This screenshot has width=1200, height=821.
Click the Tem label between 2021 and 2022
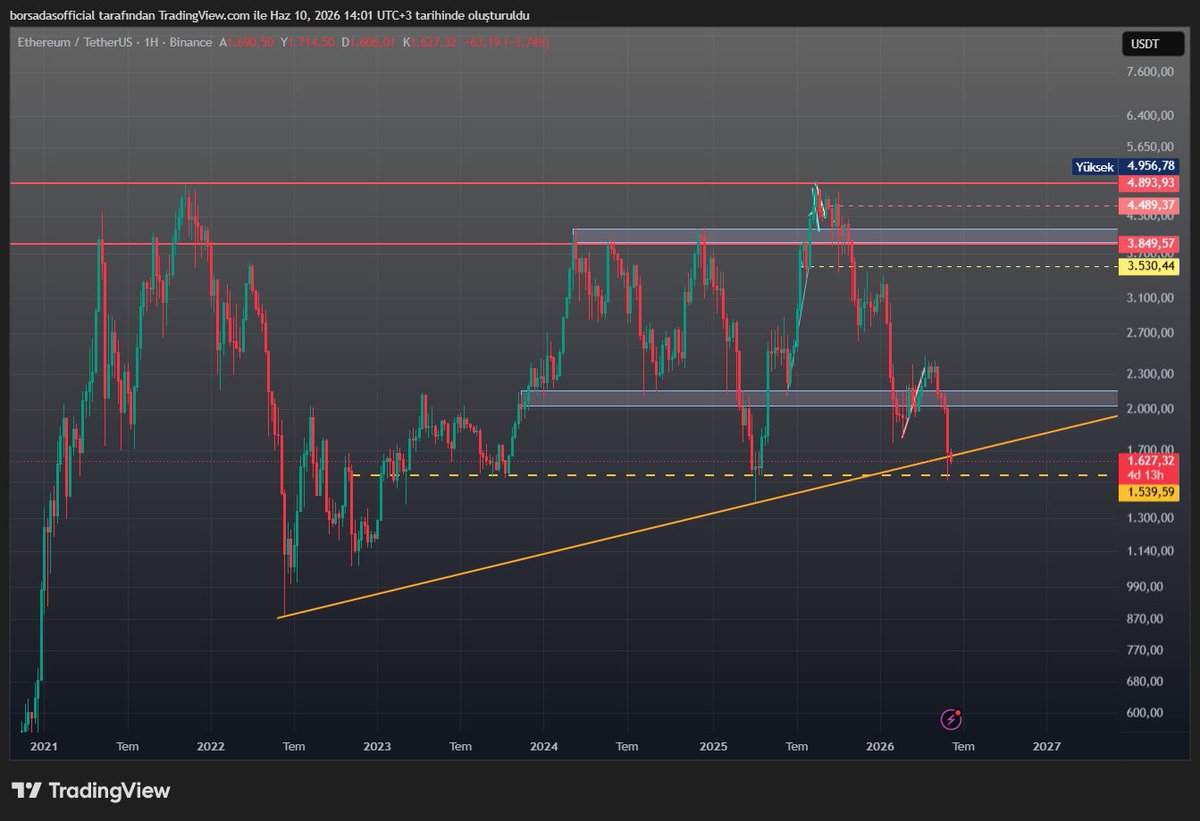[127, 746]
